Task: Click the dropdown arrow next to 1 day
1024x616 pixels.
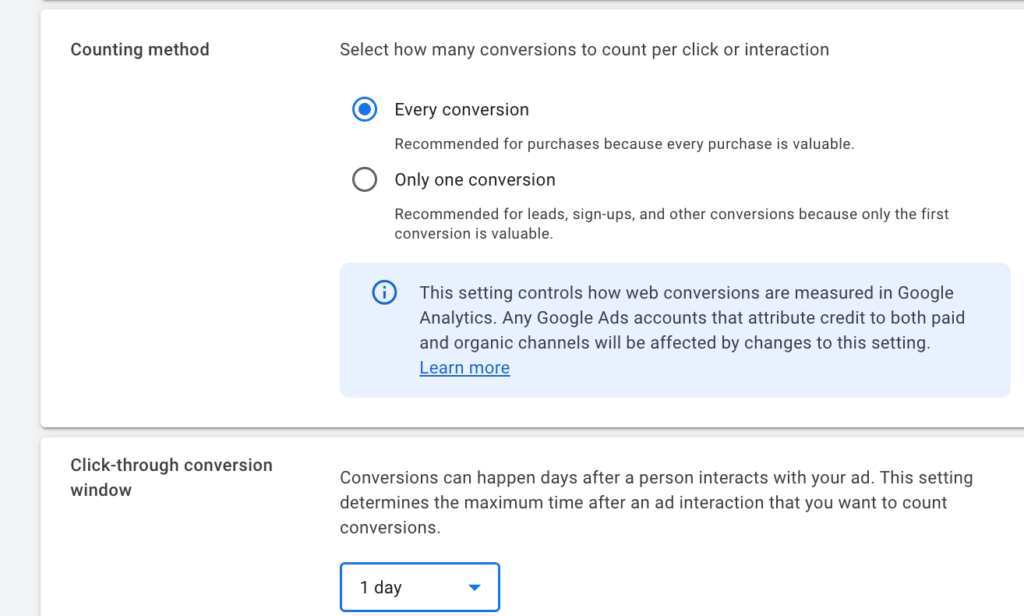Action: [x=474, y=587]
